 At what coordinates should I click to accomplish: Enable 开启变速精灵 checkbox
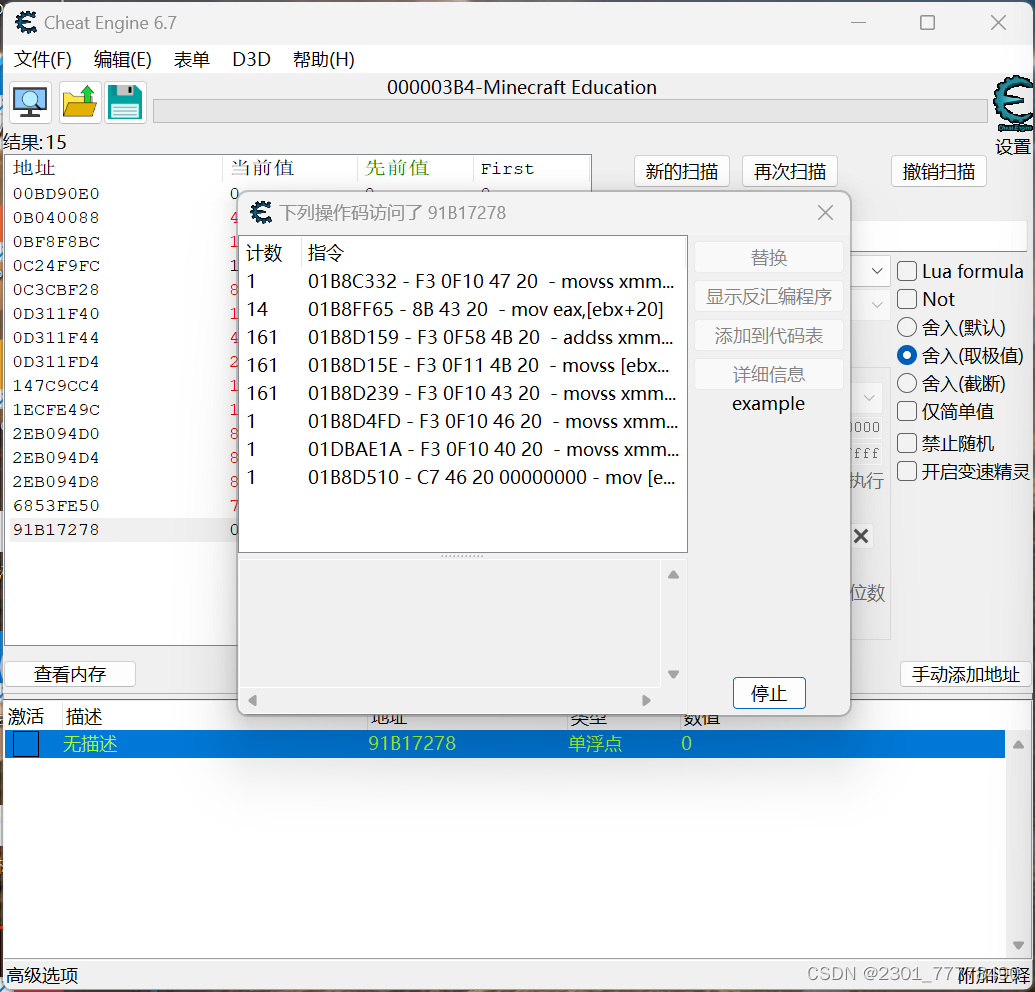tap(907, 471)
